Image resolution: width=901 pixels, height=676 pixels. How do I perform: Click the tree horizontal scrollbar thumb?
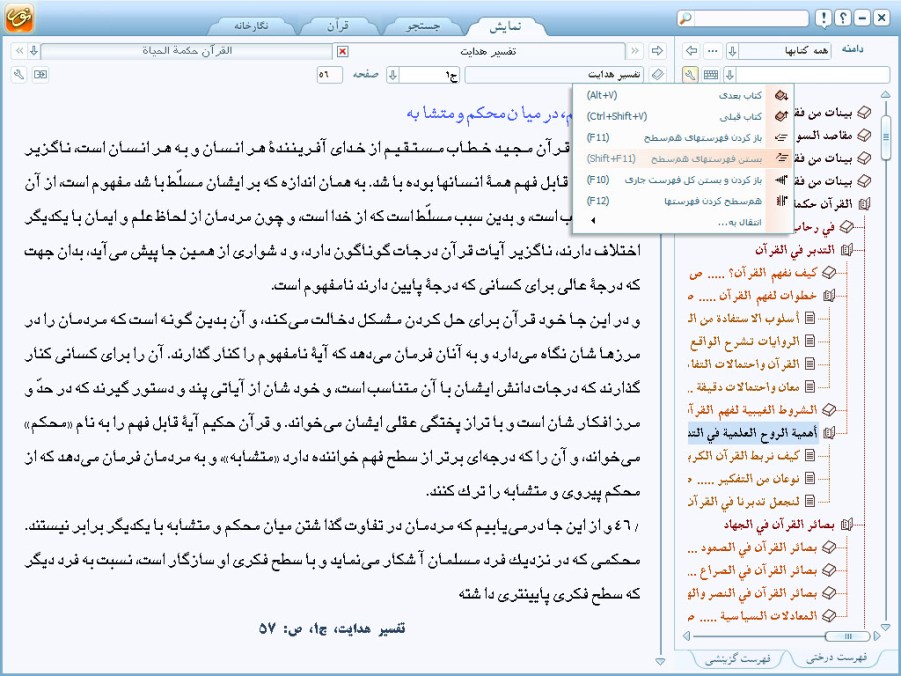click(846, 636)
